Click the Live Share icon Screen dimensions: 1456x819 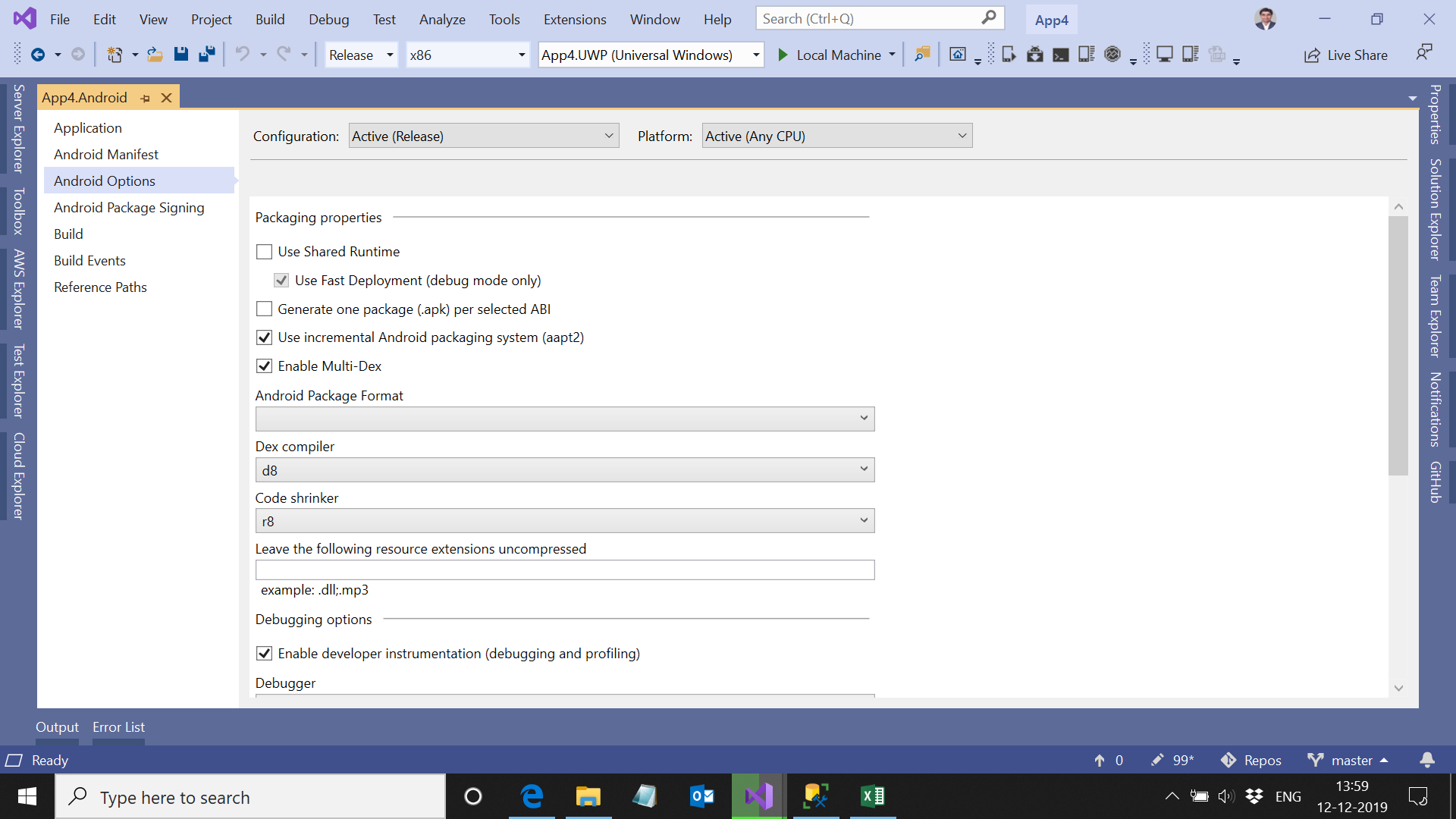1312,55
